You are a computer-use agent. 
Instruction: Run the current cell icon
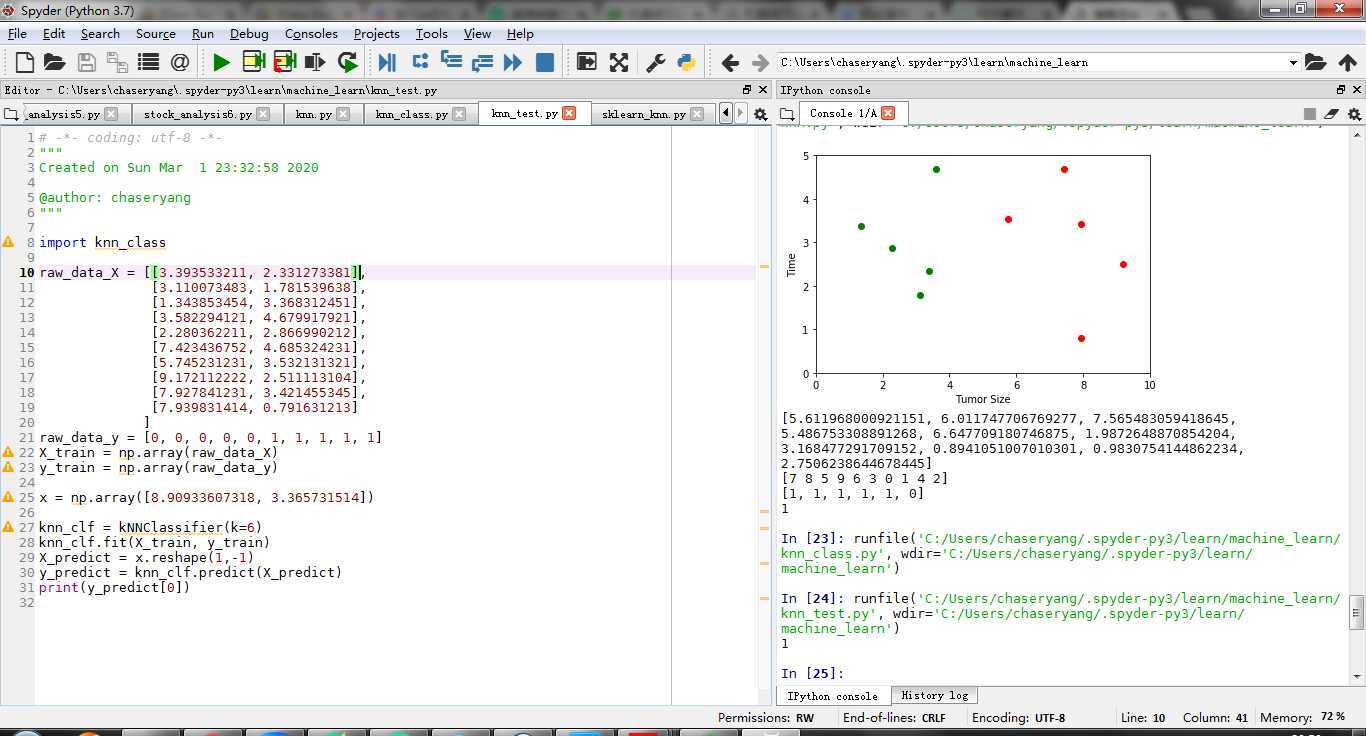(x=253, y=62)
